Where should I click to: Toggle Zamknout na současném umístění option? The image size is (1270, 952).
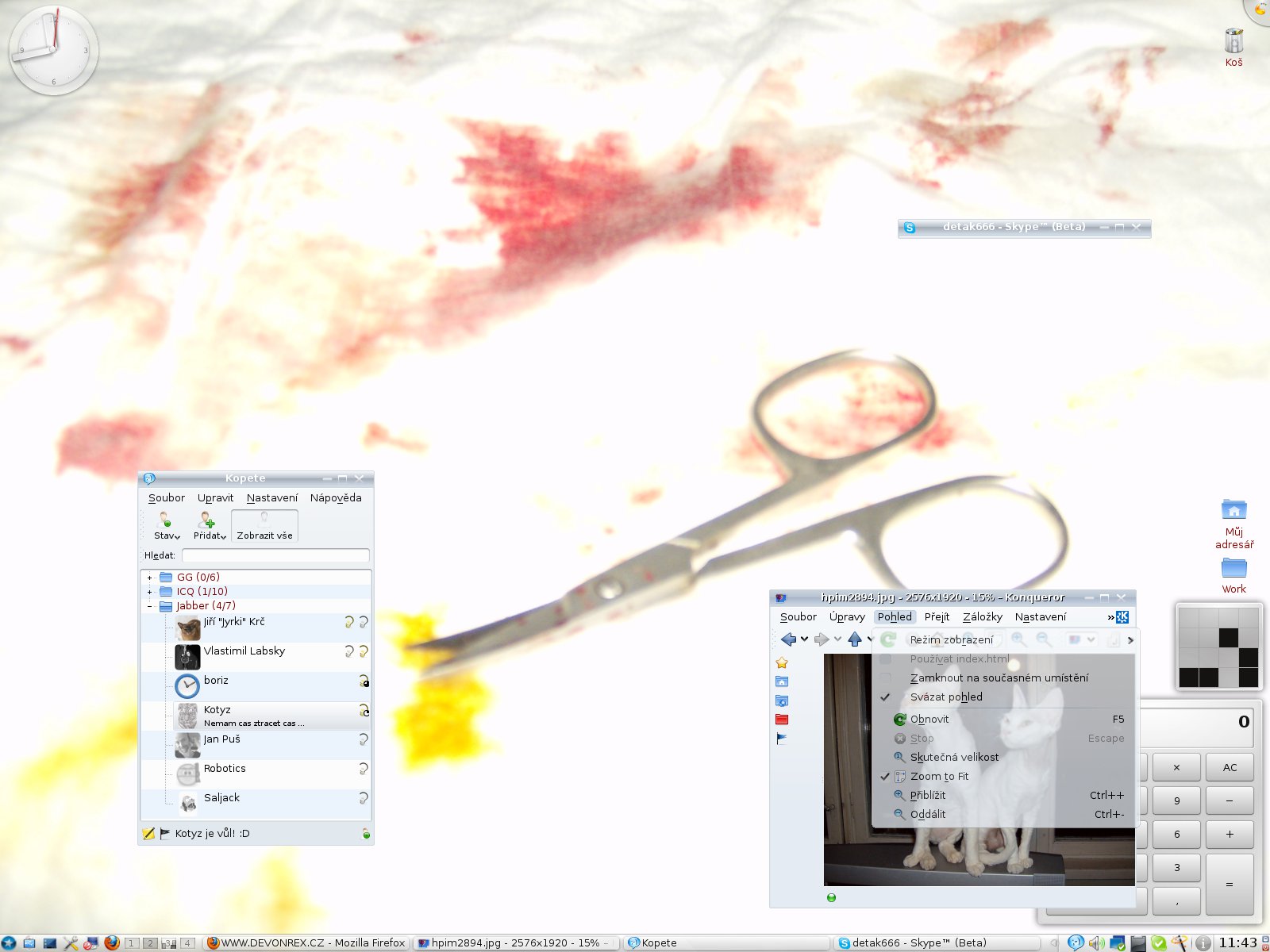(x=1005, y=678)
